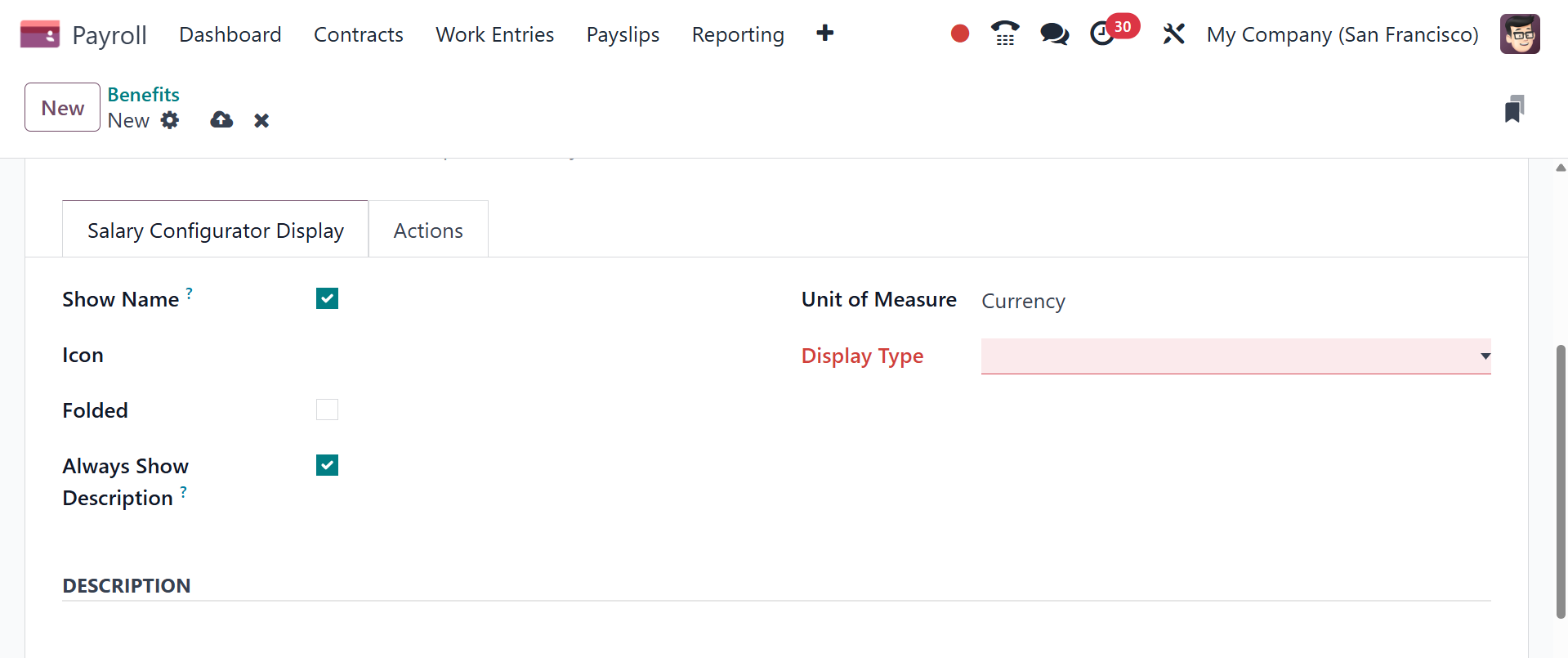Discard changes with the X icon
This screenshot has height=658, width=1568.
[x=261, y=121]
